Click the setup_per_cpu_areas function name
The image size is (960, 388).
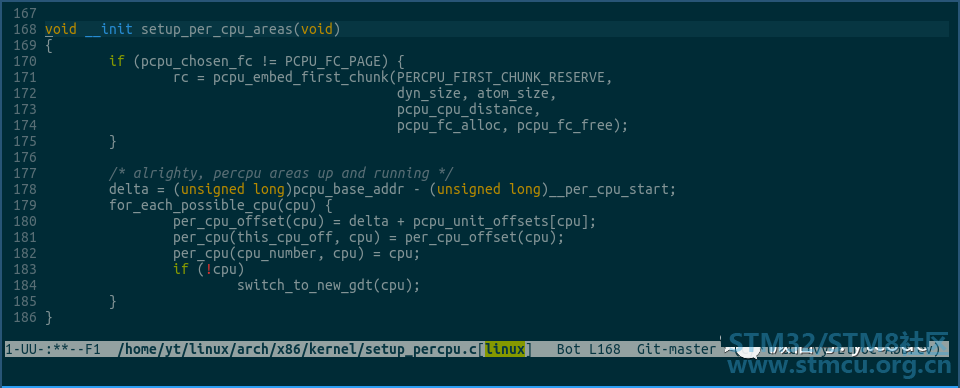[x=217, y=29]
